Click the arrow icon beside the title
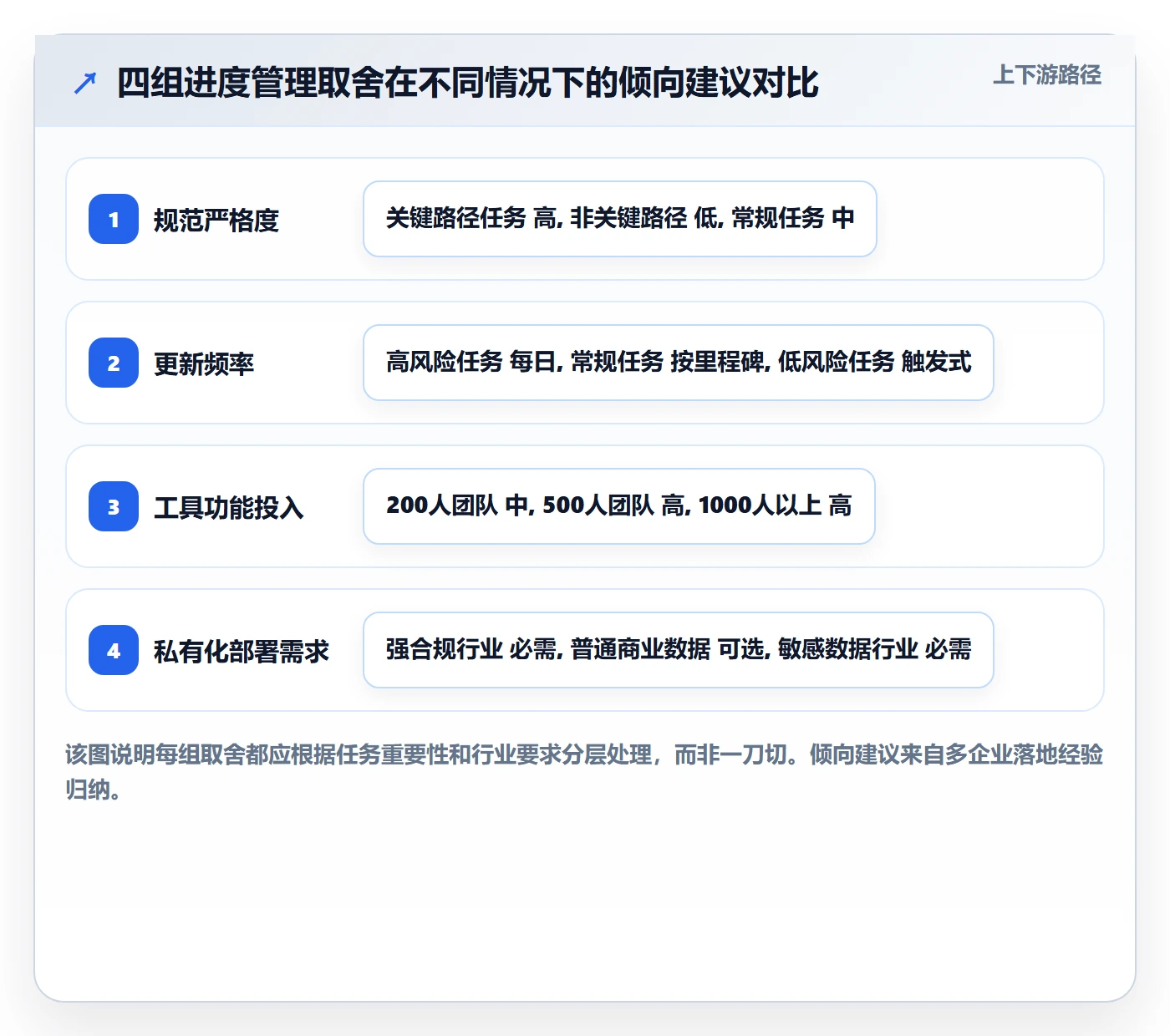The image size is (1170, 1036). (x=85, y=83)
